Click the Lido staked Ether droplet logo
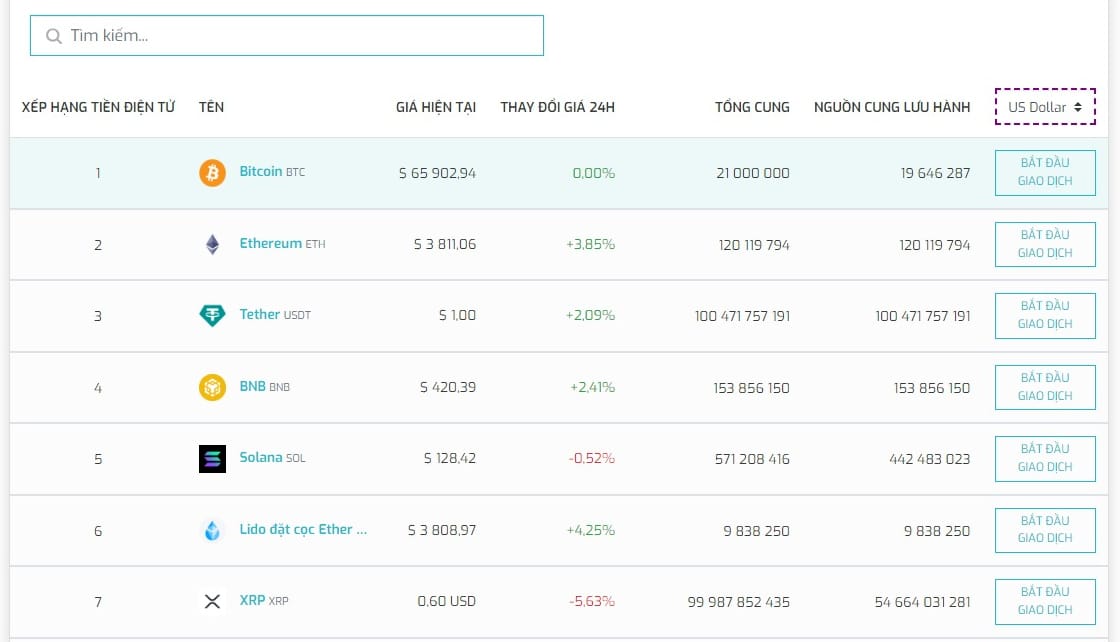The image size is (1120, 642). click(x=212, y=530)
